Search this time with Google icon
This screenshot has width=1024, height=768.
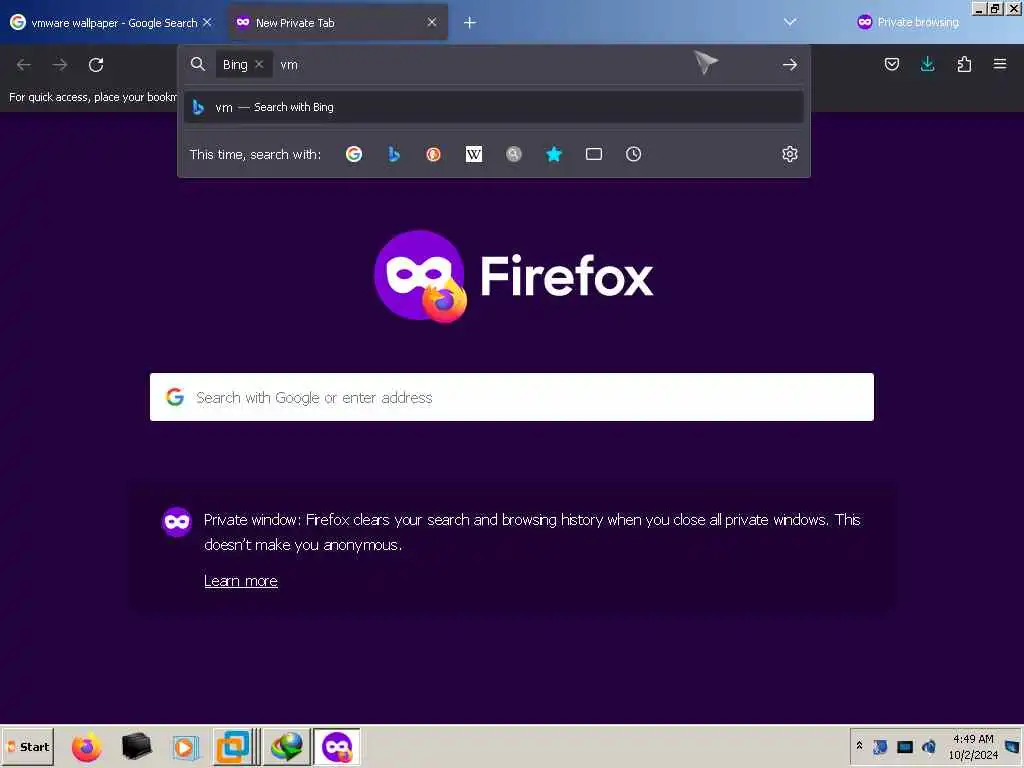point(354,154)
